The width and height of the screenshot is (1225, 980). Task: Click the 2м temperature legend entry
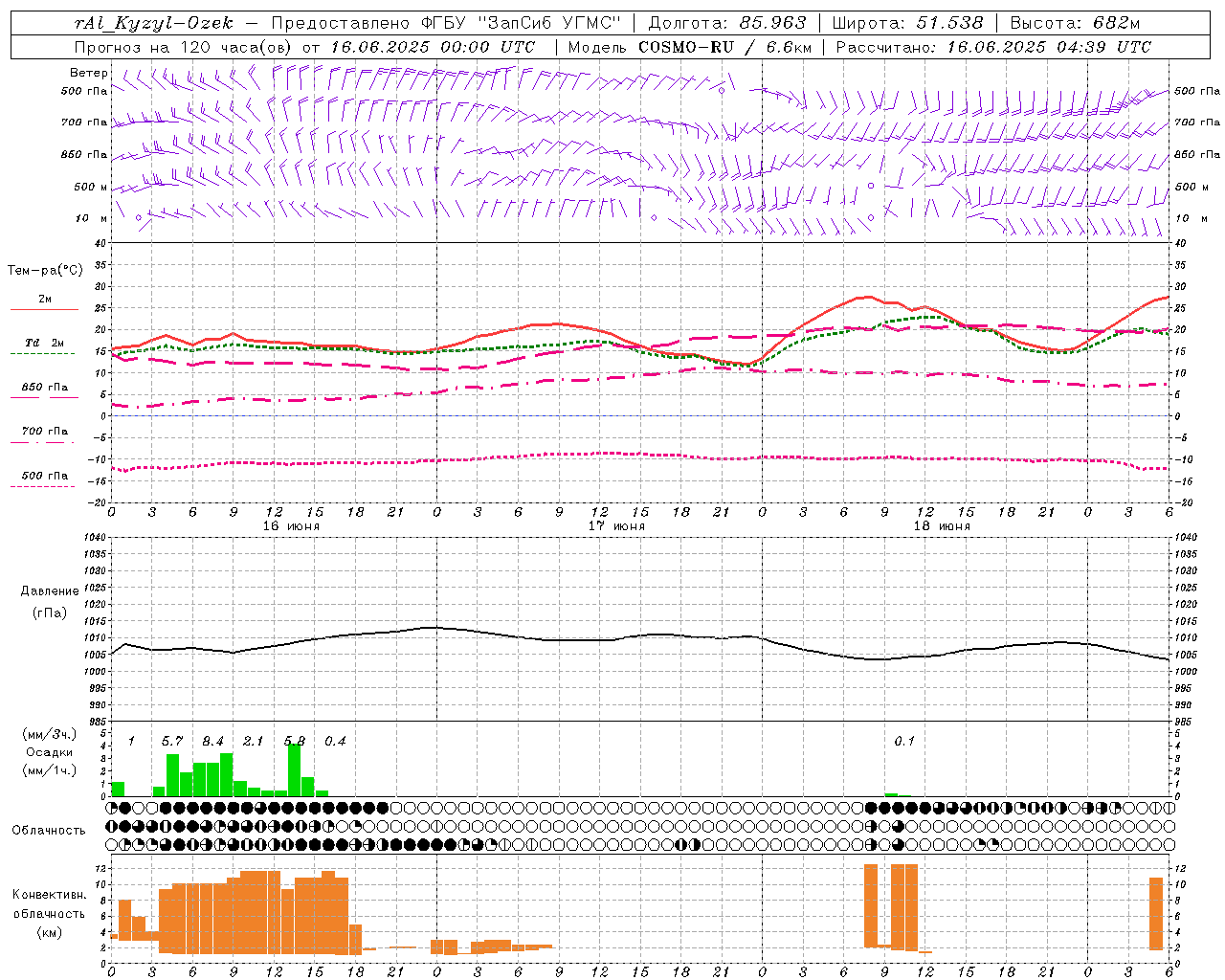[x=45, y=299]
